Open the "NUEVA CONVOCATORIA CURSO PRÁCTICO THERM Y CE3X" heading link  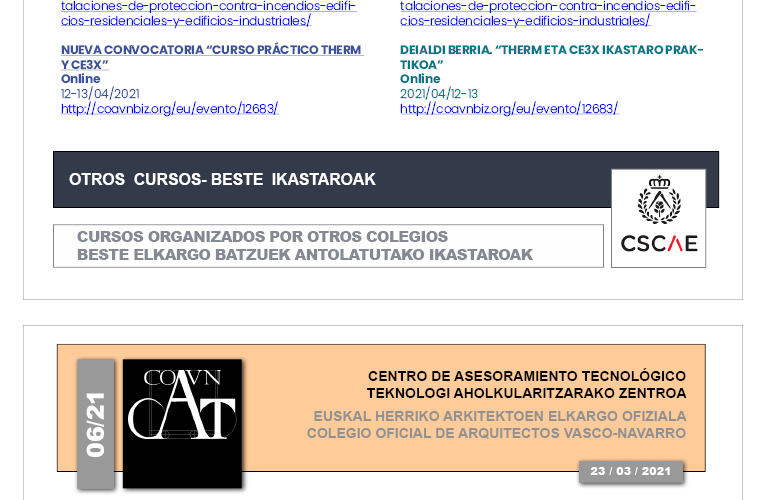pos(212,57)
